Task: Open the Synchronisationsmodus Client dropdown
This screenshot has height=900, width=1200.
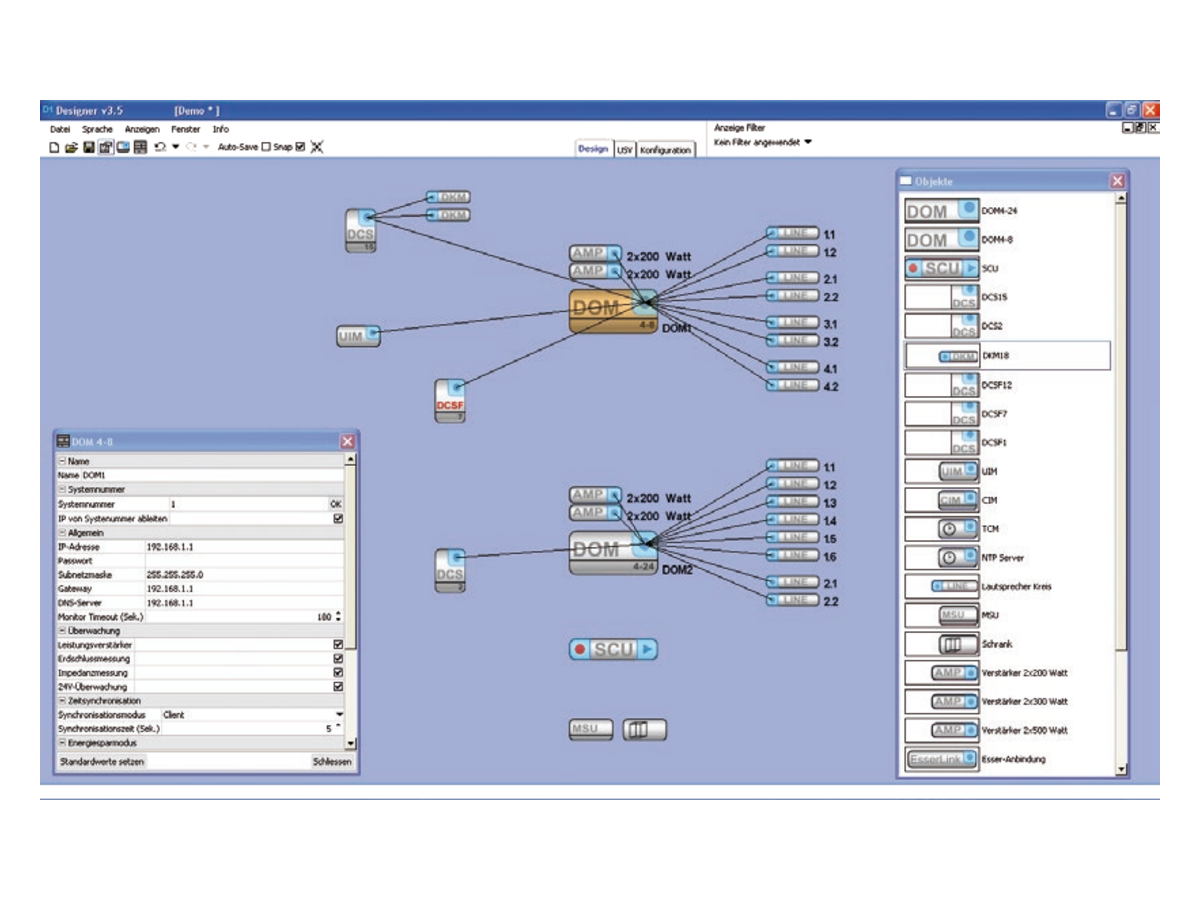Action: [x=339, y=715]
